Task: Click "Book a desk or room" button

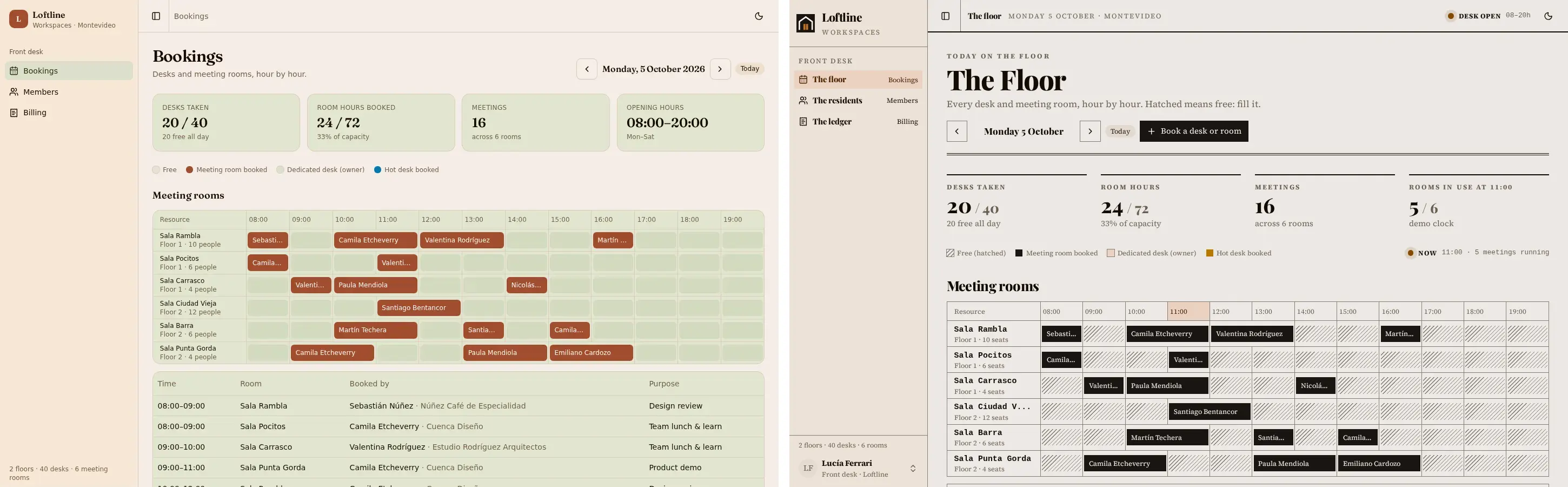Action: pyautogui.click(x=1194, y=131)
